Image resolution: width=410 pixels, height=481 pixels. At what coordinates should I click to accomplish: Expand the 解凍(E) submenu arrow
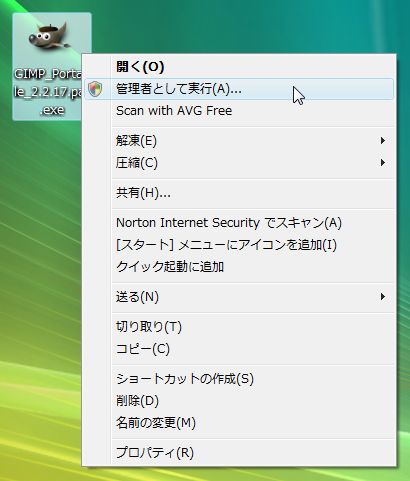[x=383, y=141]
